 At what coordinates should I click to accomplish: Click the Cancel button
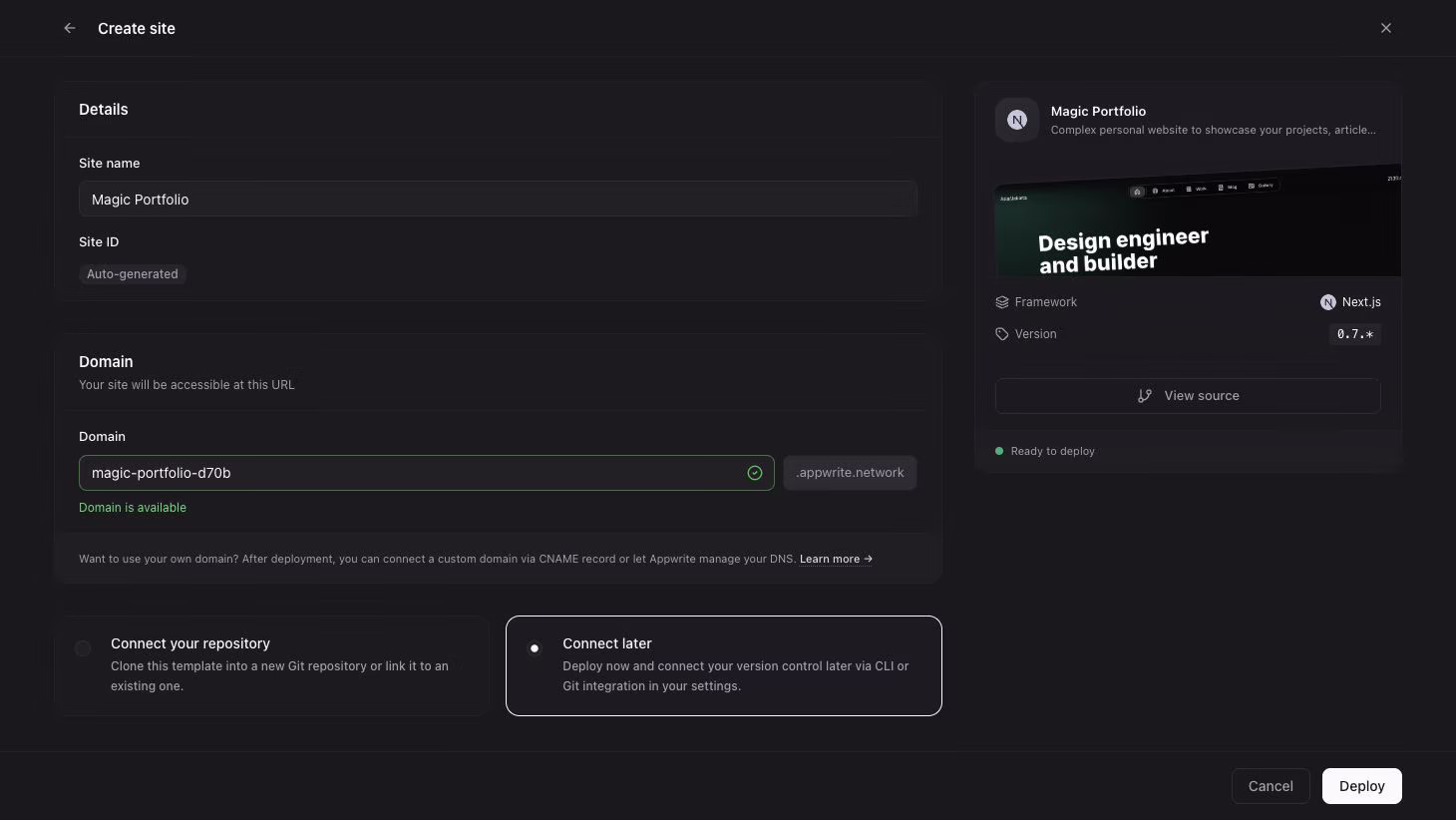click(1271, 786)
